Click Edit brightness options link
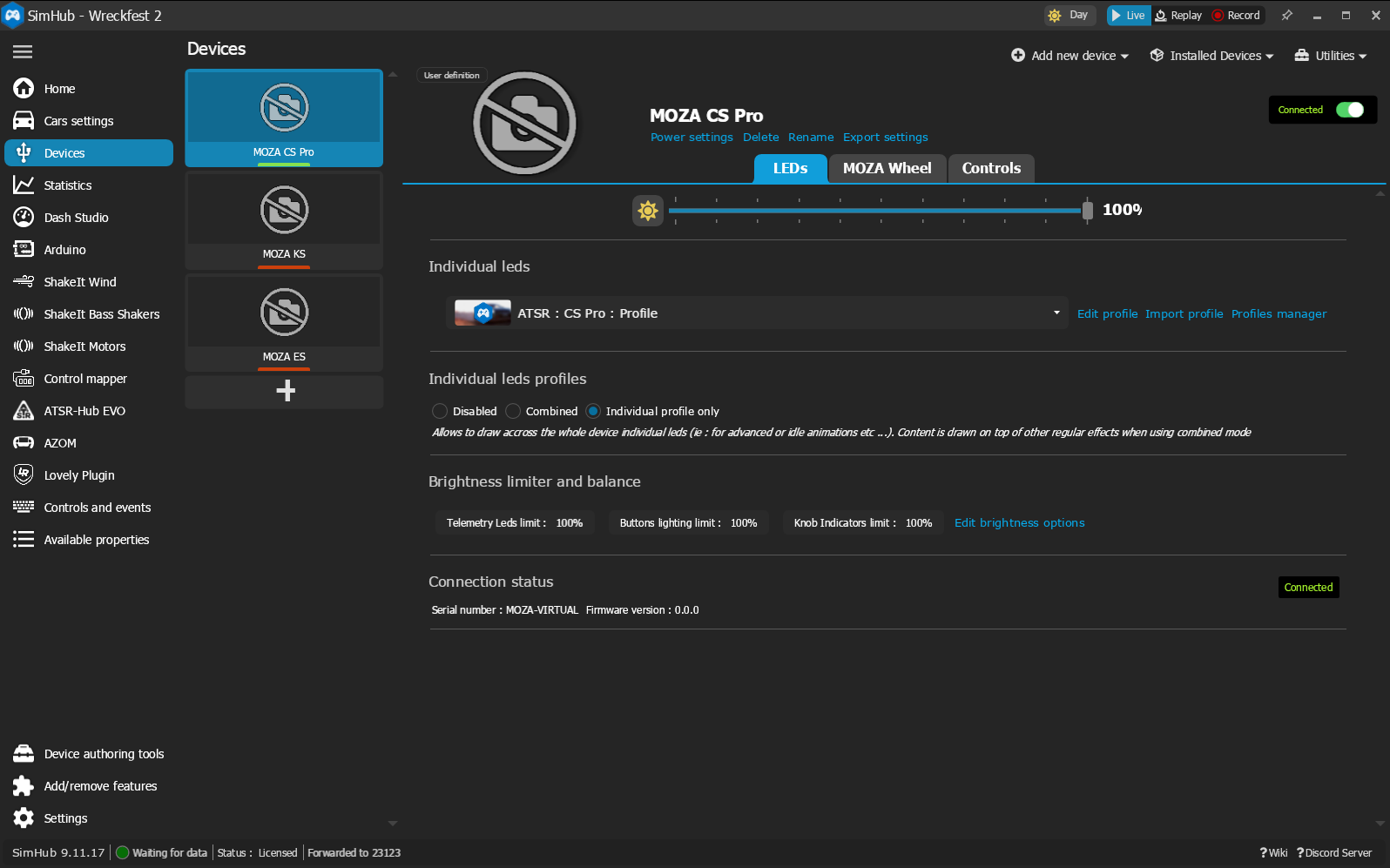This screenshot has height=868, width=1390. click(x=1019, y=523)
